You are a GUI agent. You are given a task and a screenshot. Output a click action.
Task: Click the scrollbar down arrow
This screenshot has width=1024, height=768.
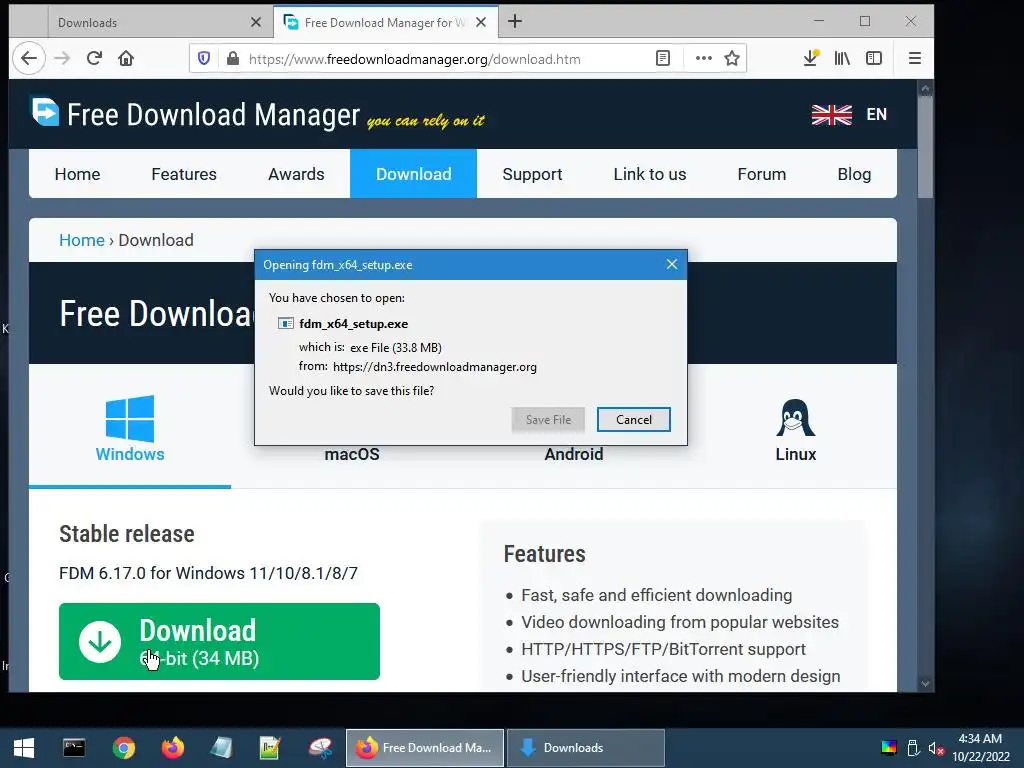pyautogui.click(x=925, y=684)
